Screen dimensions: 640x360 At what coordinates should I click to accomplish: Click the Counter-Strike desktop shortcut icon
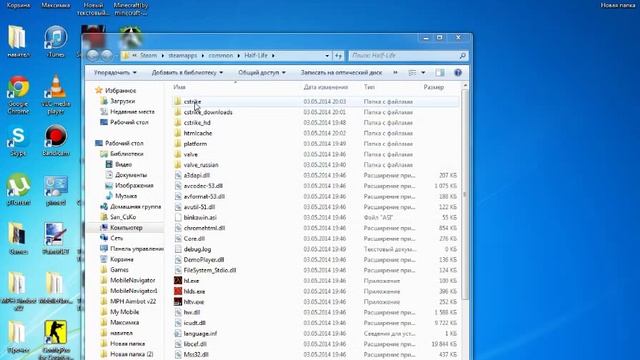point(56,332)
